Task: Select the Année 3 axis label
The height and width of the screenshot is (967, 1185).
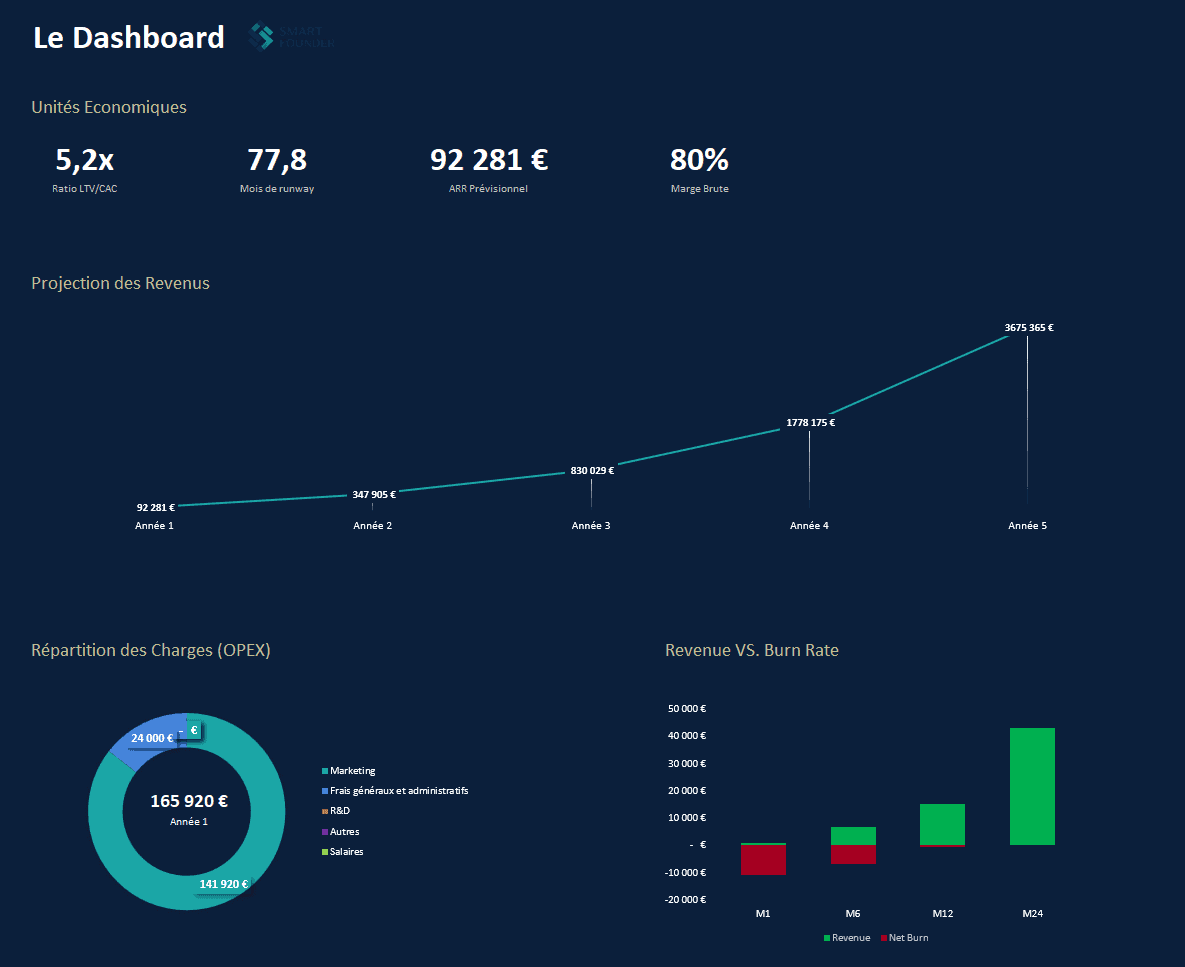Action: pos(591,526)
